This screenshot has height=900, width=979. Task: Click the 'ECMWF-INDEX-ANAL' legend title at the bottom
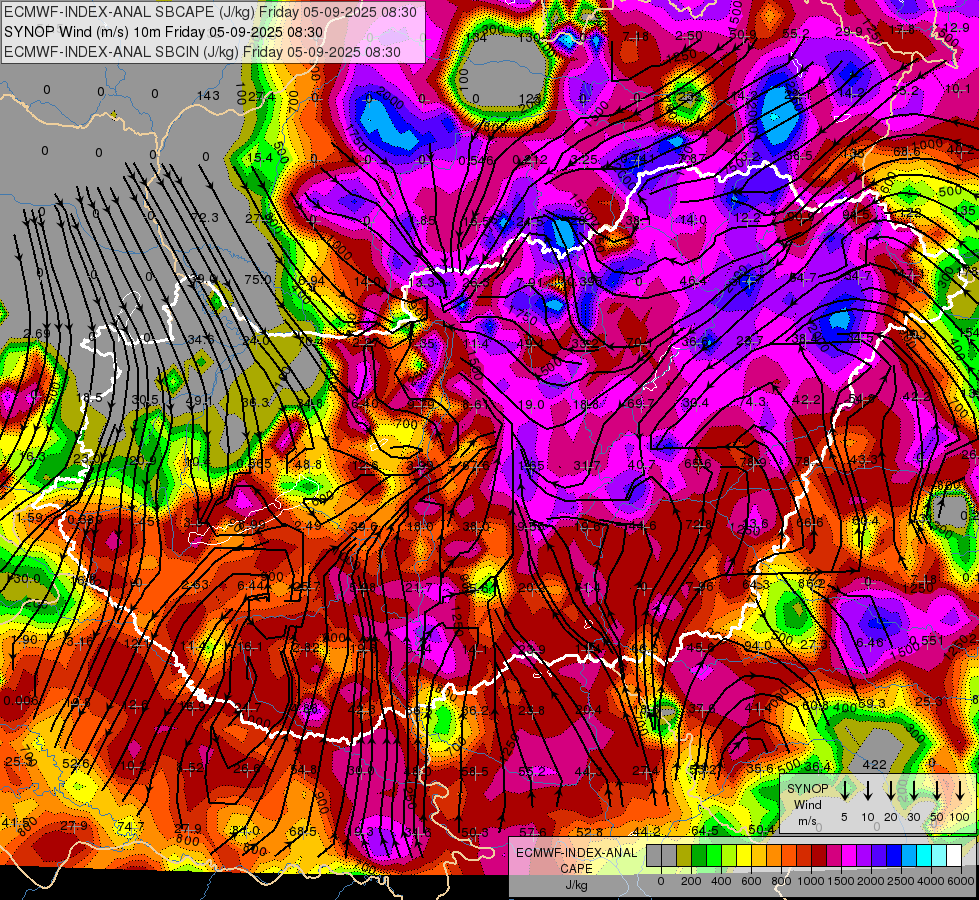(x=576, y=853)
